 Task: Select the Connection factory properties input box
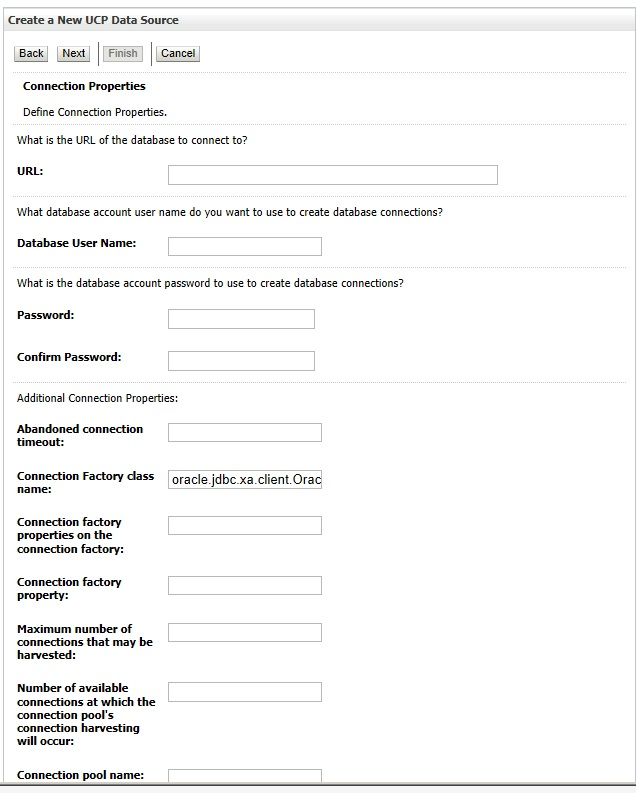click(244, 525)
